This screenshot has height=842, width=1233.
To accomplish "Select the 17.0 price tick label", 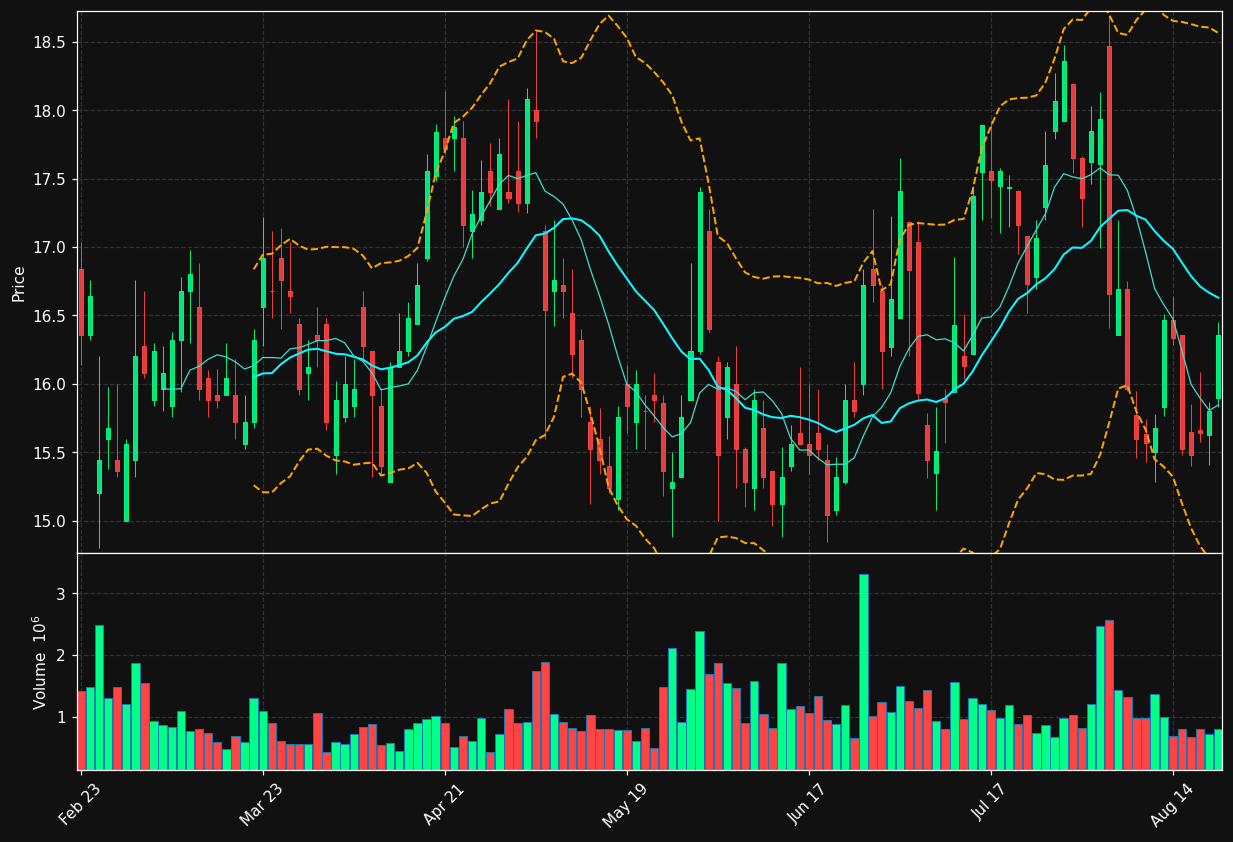I will 50,248.
